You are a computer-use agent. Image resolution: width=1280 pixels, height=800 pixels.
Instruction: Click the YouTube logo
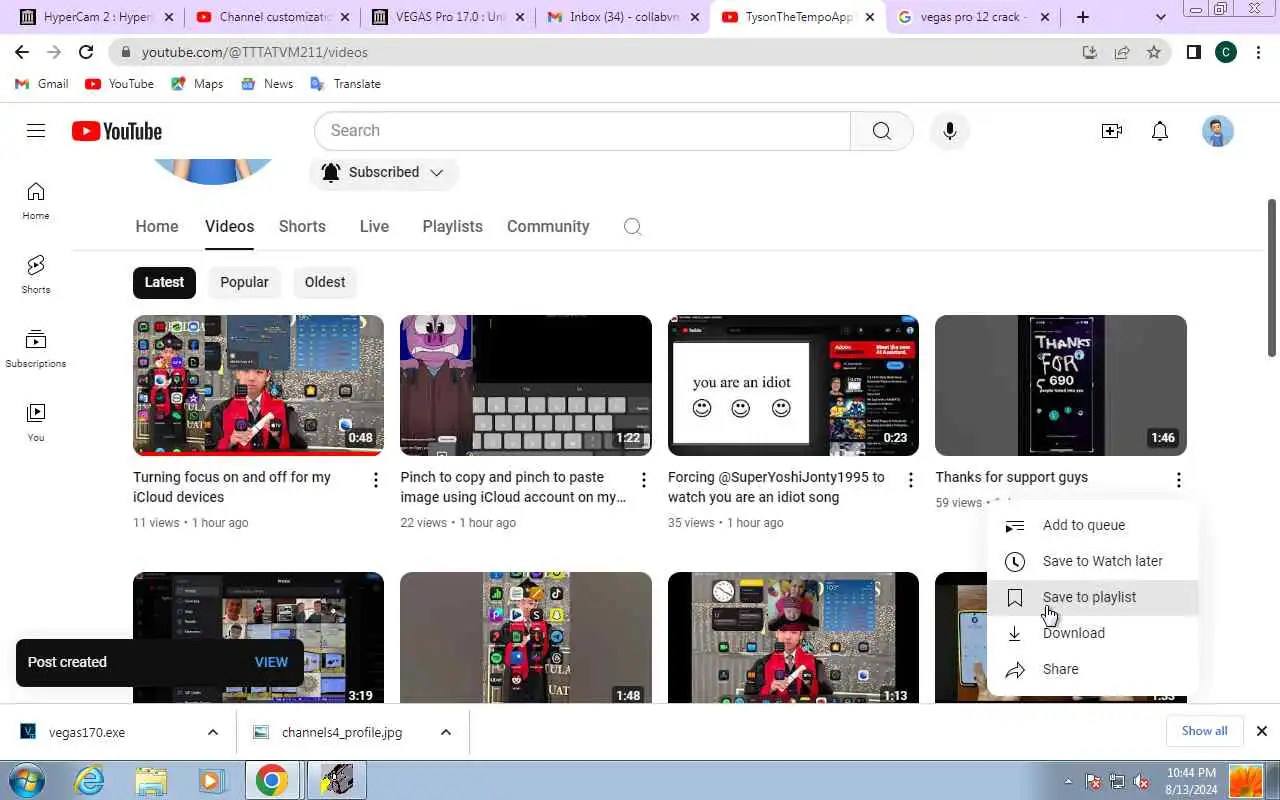coord(117,131)
